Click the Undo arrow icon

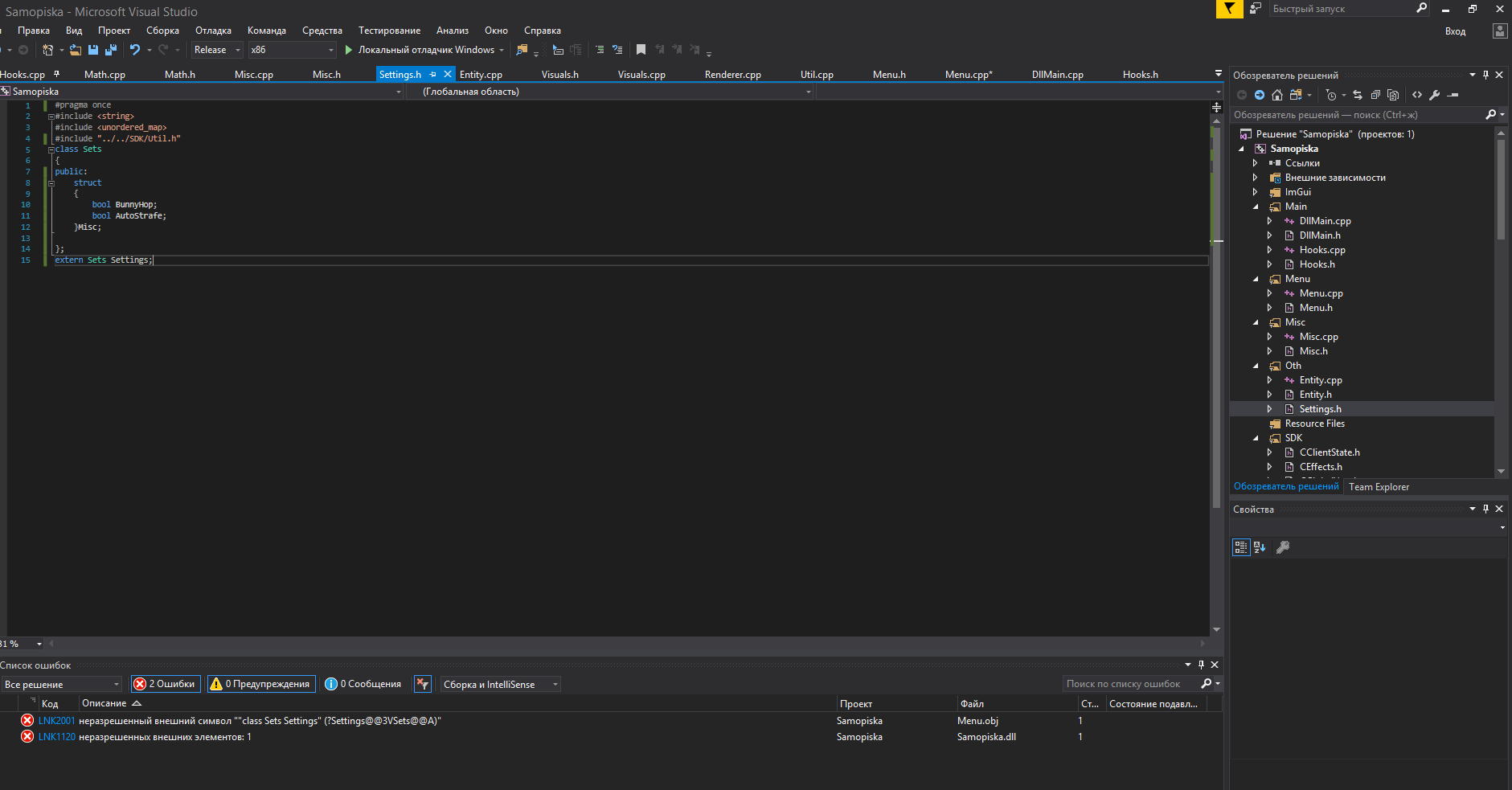click(x=135, y=50)
